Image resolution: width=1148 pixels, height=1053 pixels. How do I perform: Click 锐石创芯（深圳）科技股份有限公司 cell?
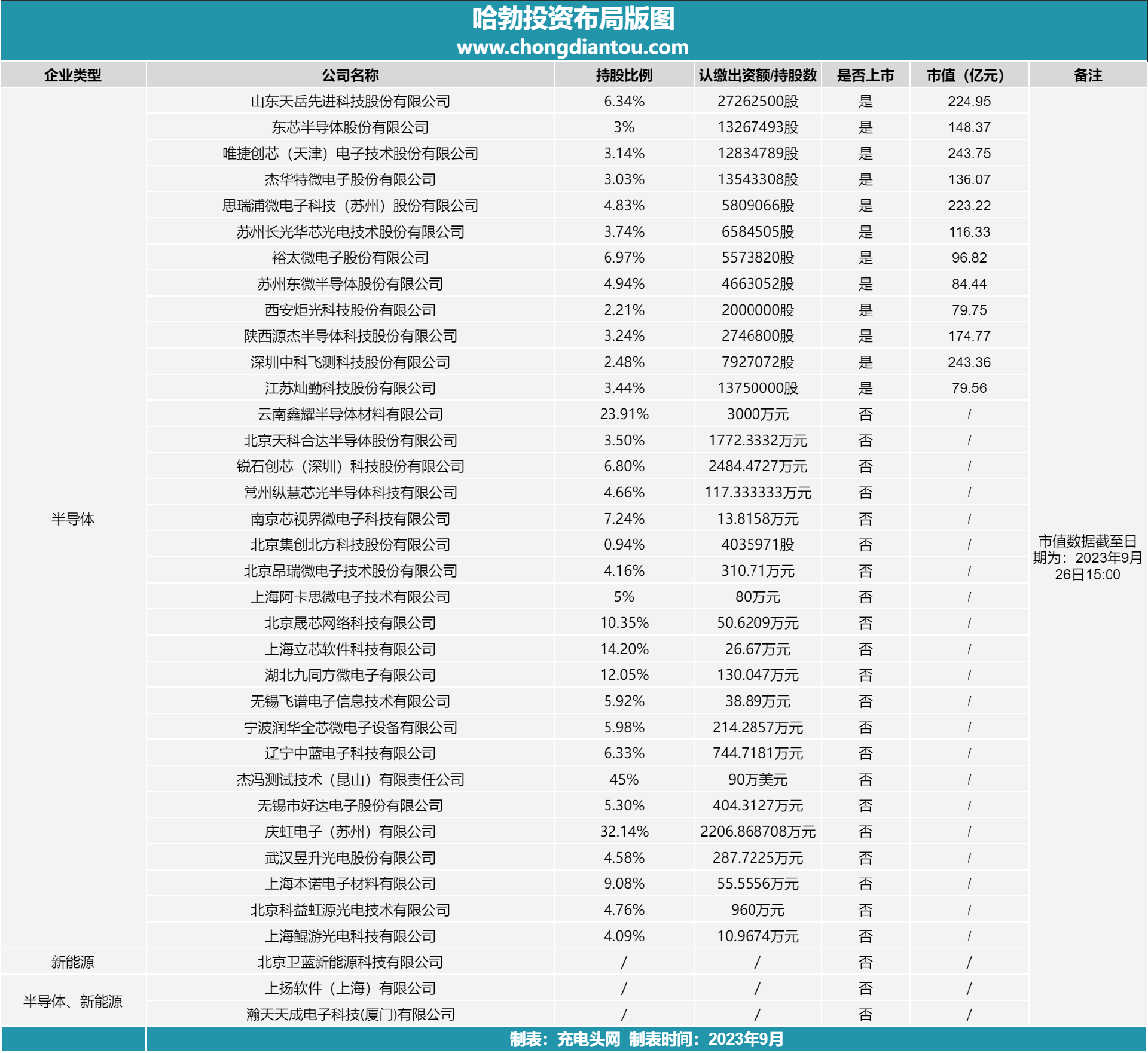(x=350, y=466)
